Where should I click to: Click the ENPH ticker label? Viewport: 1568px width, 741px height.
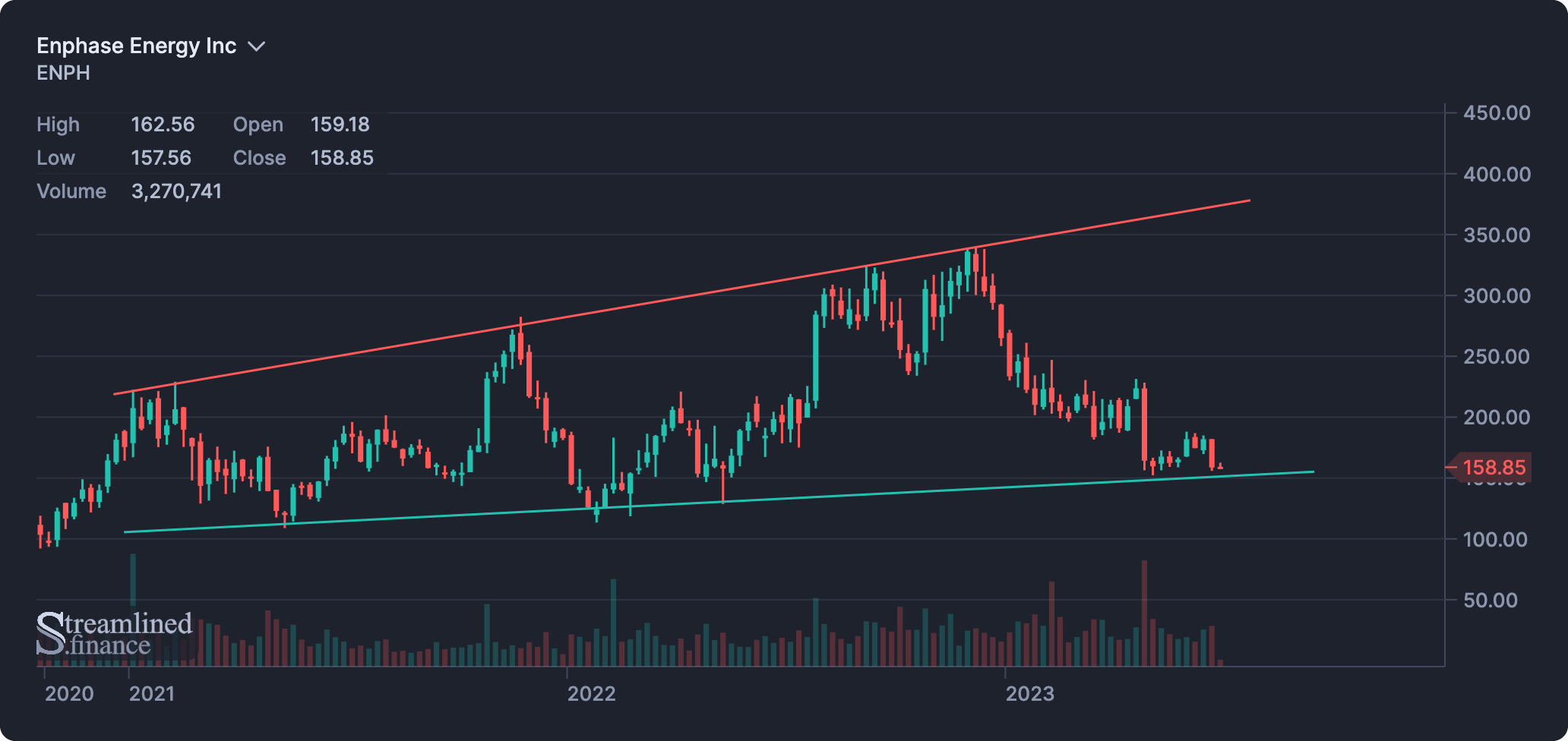click(63, 73)
